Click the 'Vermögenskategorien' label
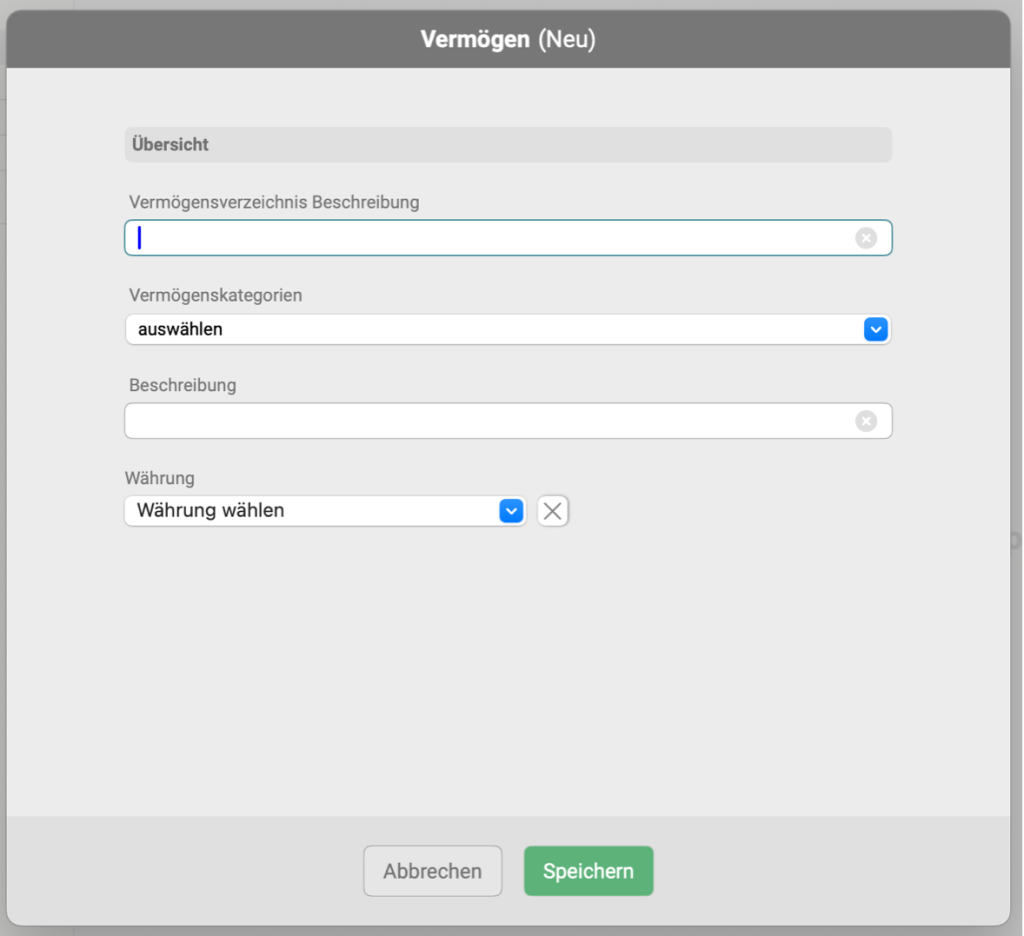This screenshot has width=1024, height=936. pyautogui.click(x=216, y=296)
